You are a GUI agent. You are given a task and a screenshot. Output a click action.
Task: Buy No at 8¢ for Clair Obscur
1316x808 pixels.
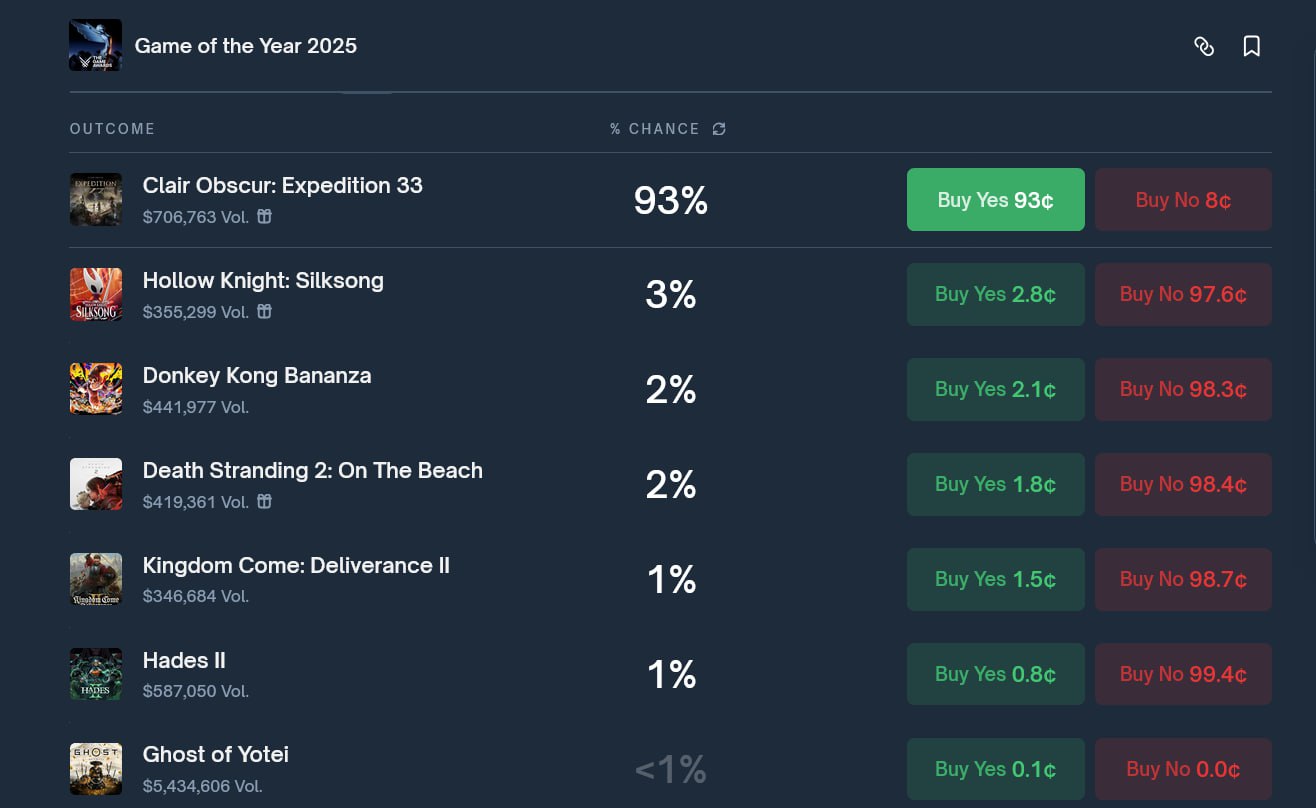1183,200
